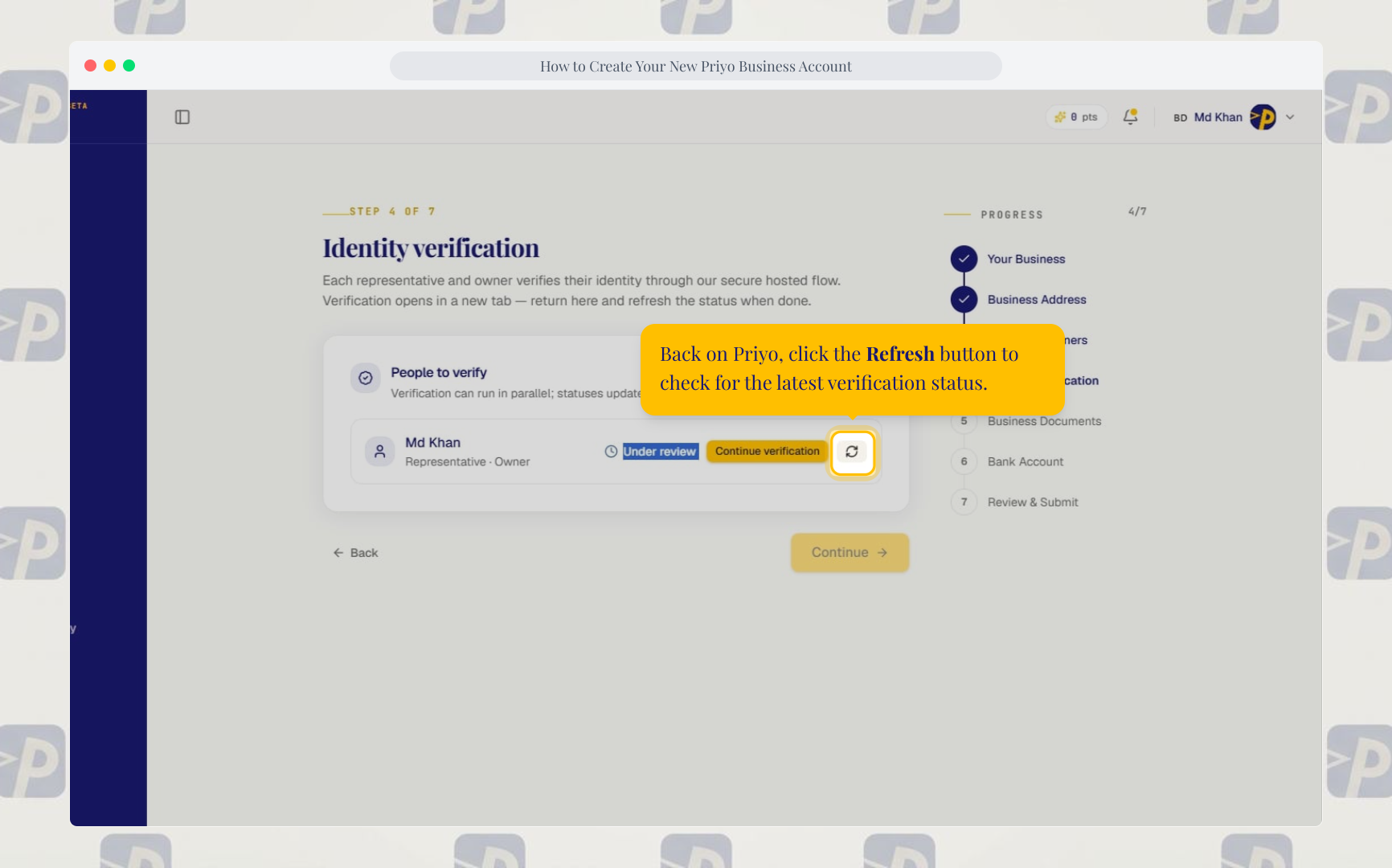Refresh Md Khan's verification status
The height and width of the screenshot is (868, 1392).
click(852, 452)
